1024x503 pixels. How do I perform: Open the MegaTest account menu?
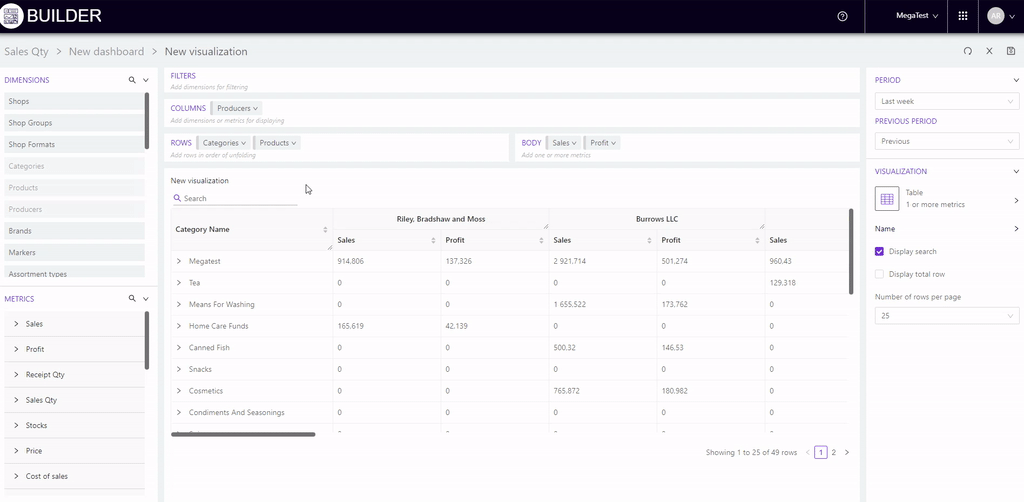point(918,16)
